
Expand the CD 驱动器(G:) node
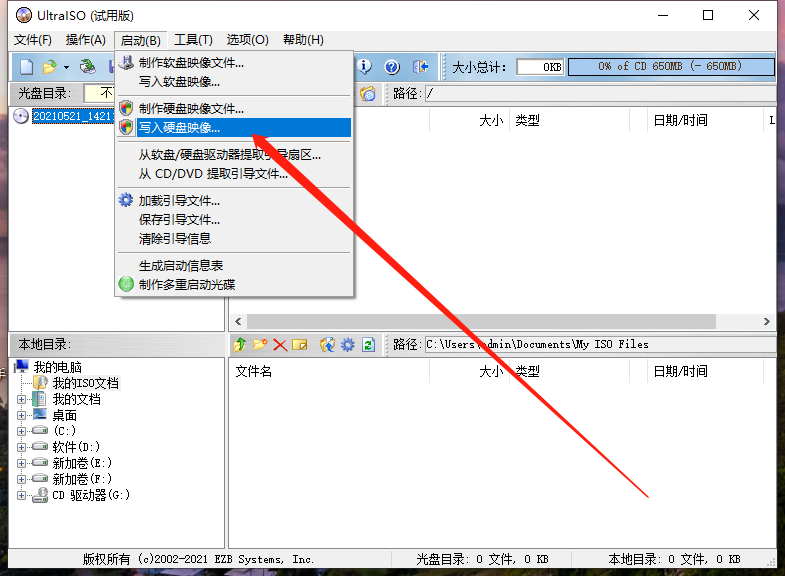[x=21, y=495]
